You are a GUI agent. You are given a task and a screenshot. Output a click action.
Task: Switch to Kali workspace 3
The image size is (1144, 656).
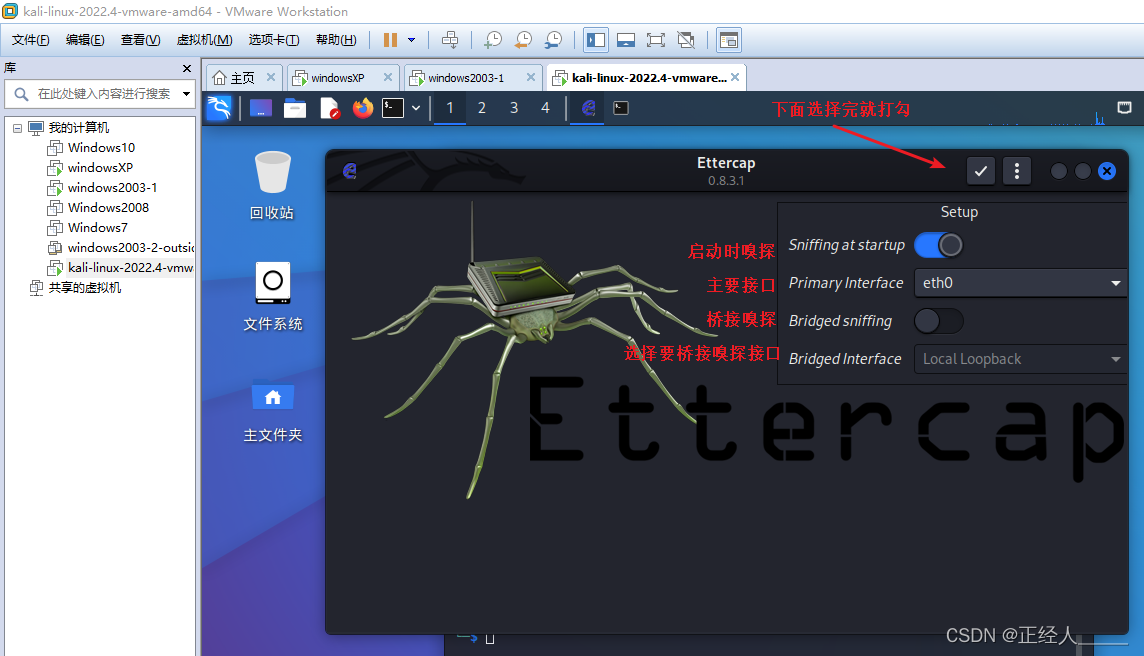(514, 108)
